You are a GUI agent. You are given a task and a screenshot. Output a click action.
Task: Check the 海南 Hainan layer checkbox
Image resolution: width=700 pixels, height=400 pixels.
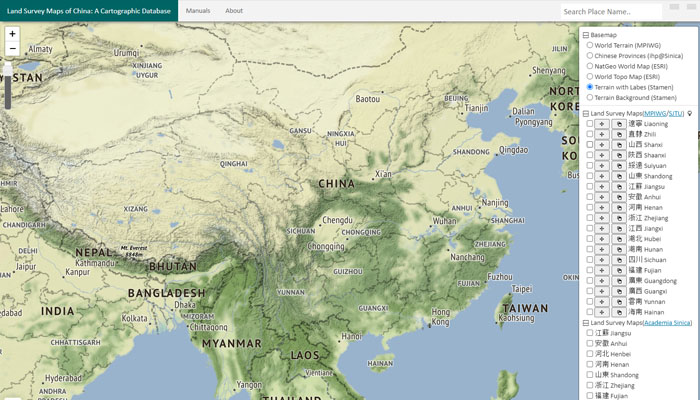590,312
